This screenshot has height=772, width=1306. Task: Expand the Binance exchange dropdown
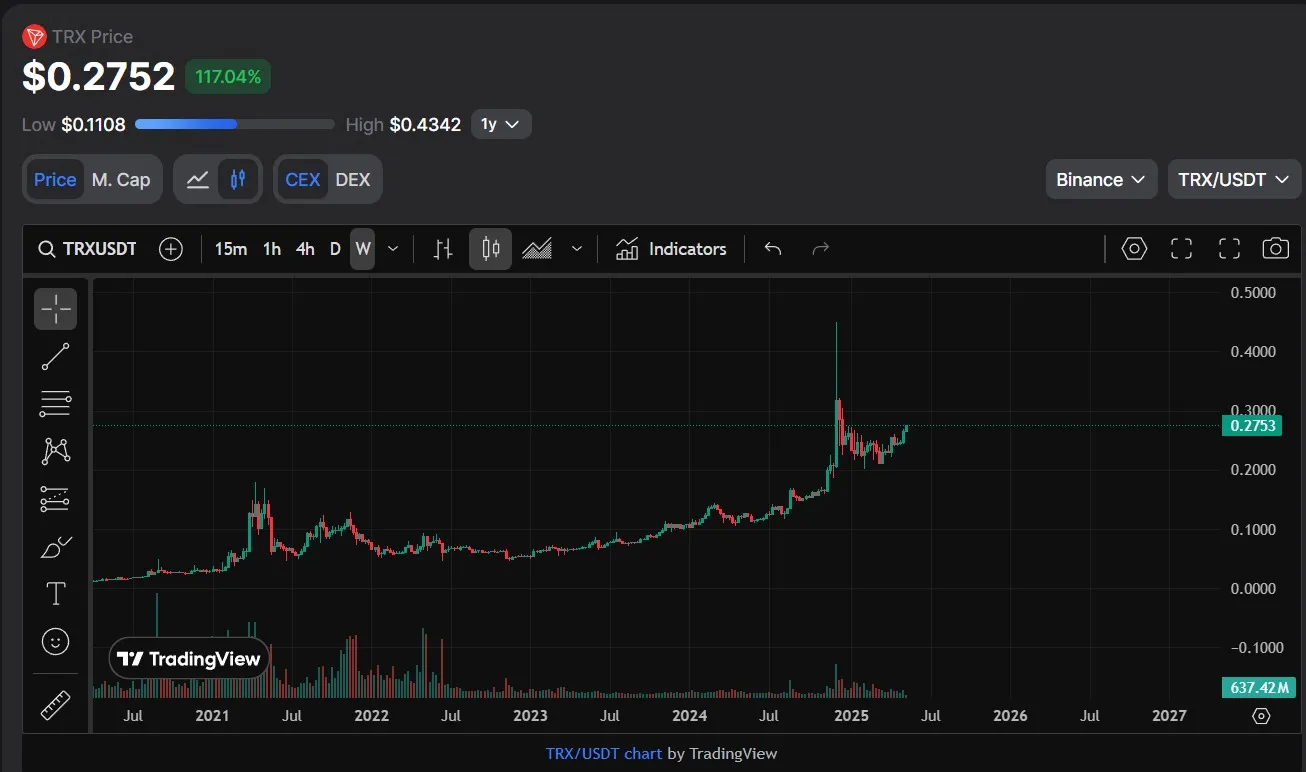(1100, 180)
